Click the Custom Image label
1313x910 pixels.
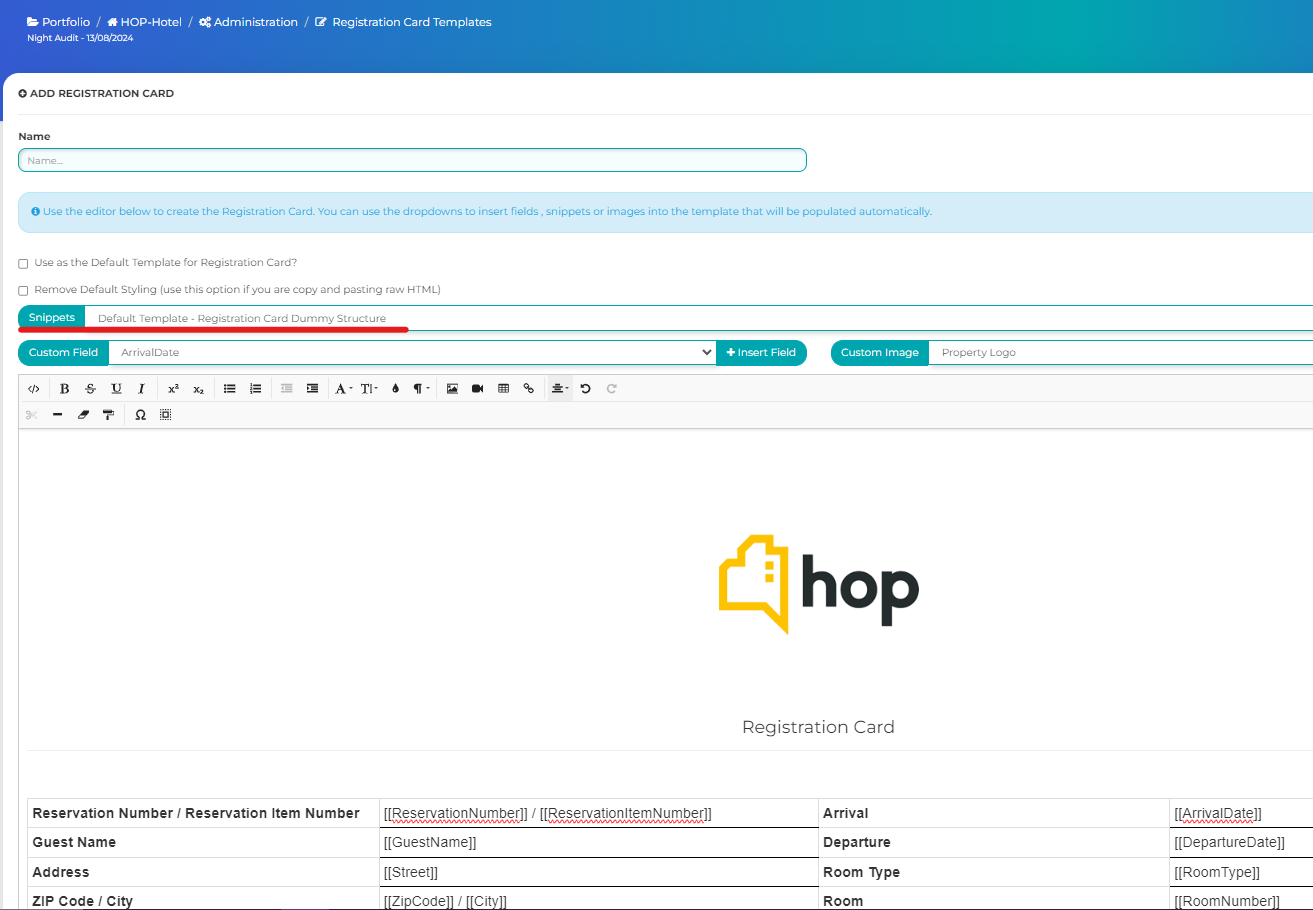click(880, 352)
